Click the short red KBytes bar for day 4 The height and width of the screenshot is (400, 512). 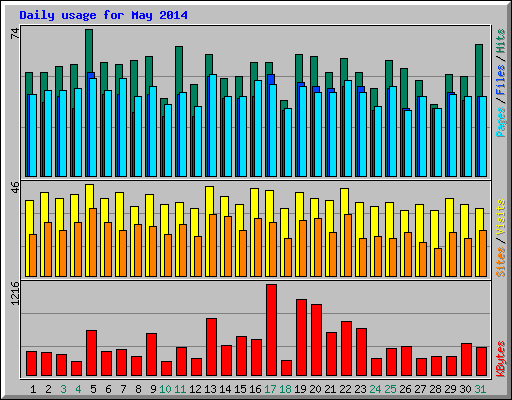pyautogui.click(x=76, y=369)
